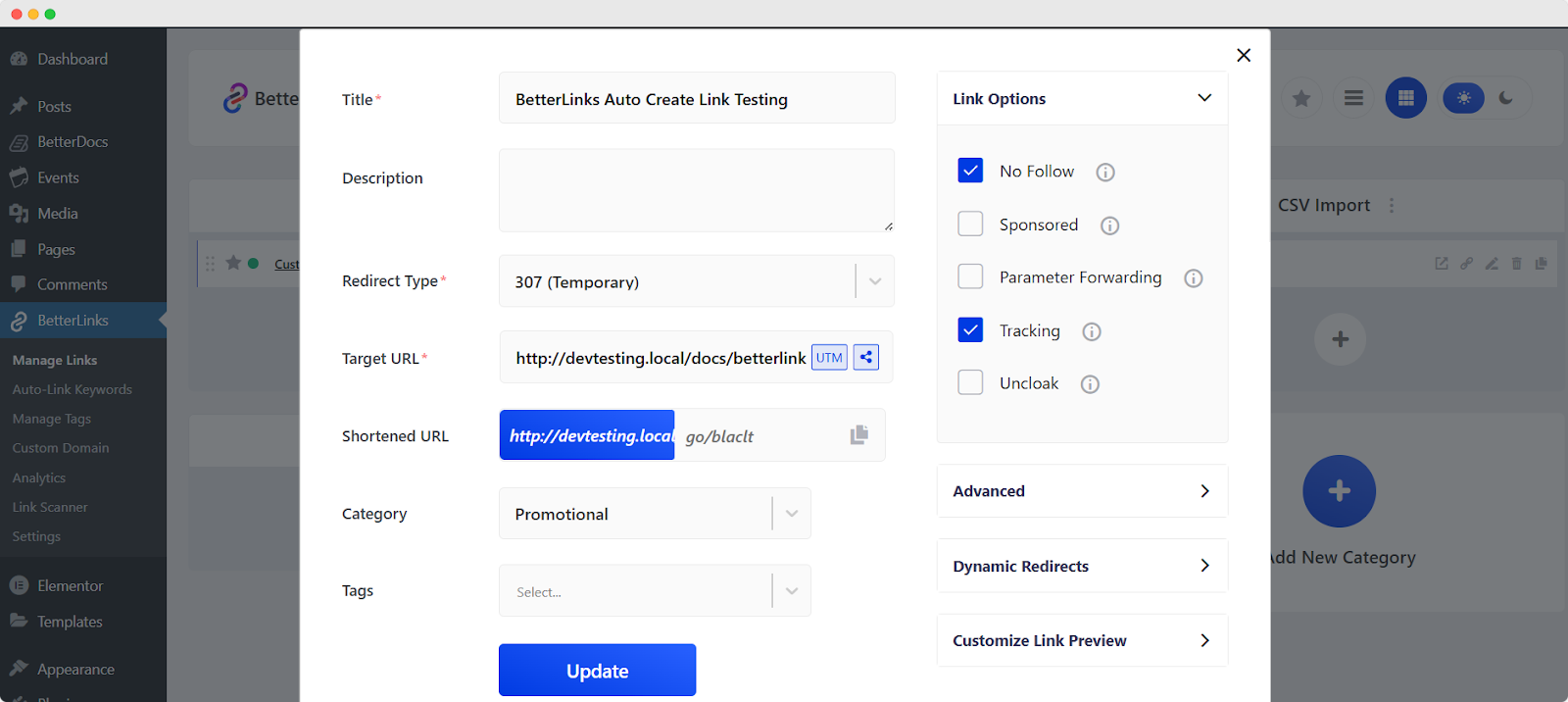Uncheck the No Follow checkbox
The height and width of the screenshot is (702, 1568).
pyautogui.click(x=970, y=171)
